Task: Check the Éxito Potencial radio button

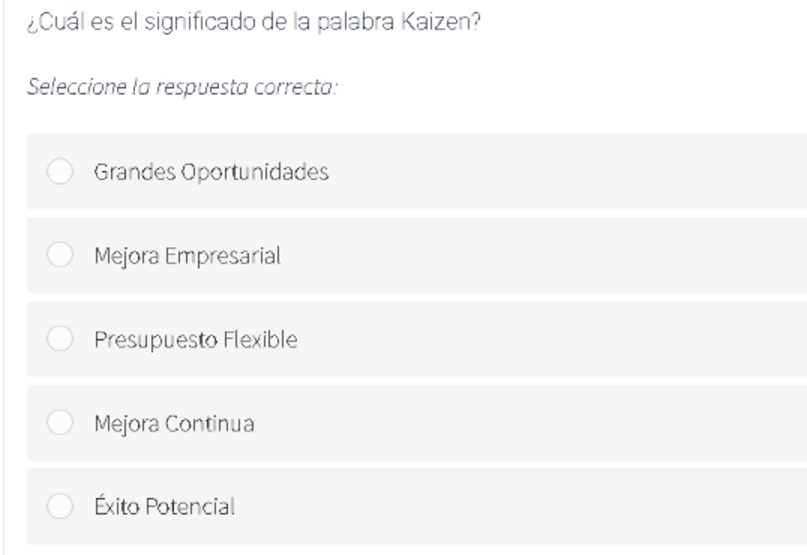Action: click(60, 506)
